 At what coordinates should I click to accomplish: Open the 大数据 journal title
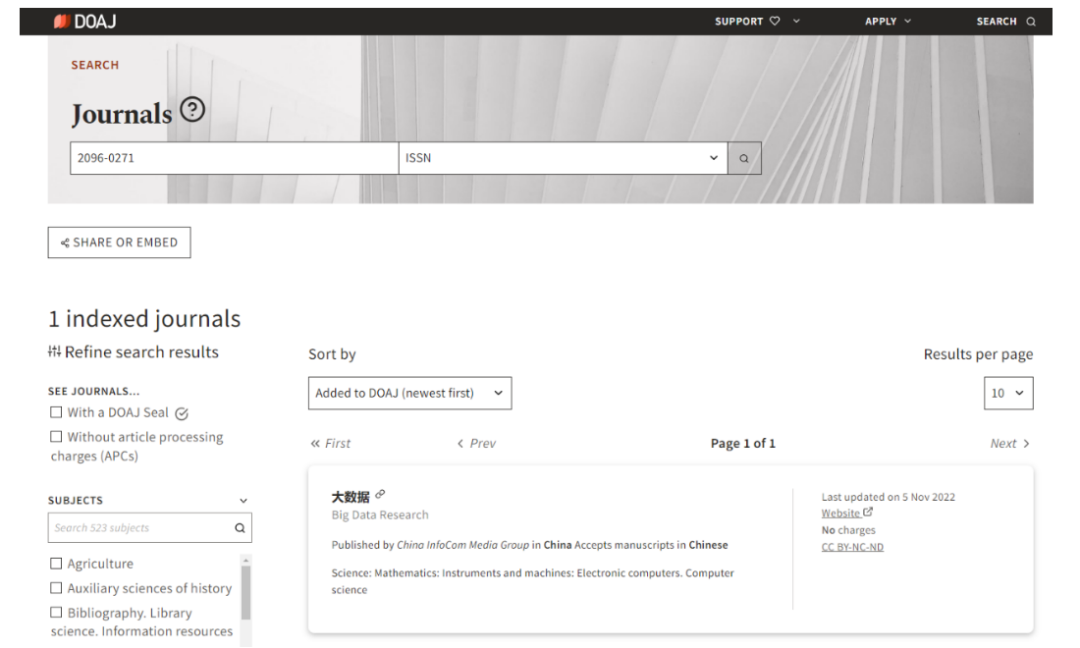pyautogui.click(x=351, y=497)
